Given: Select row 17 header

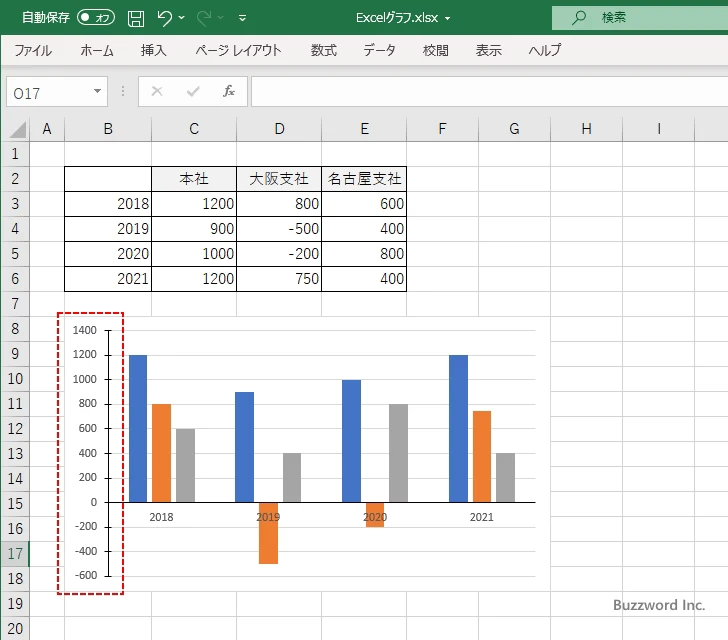Looking at the screenshot, I should [15, 554].
